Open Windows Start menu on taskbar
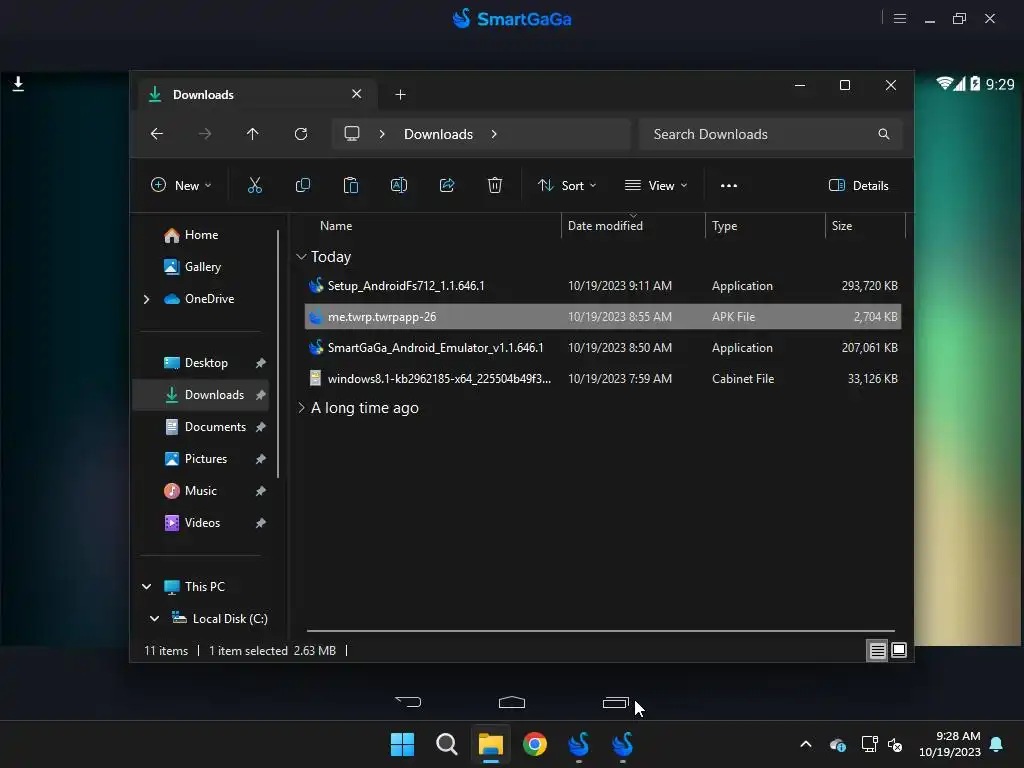Image resolution: width=1024 pixels, height=768 pixels. (x=402, y=744)
